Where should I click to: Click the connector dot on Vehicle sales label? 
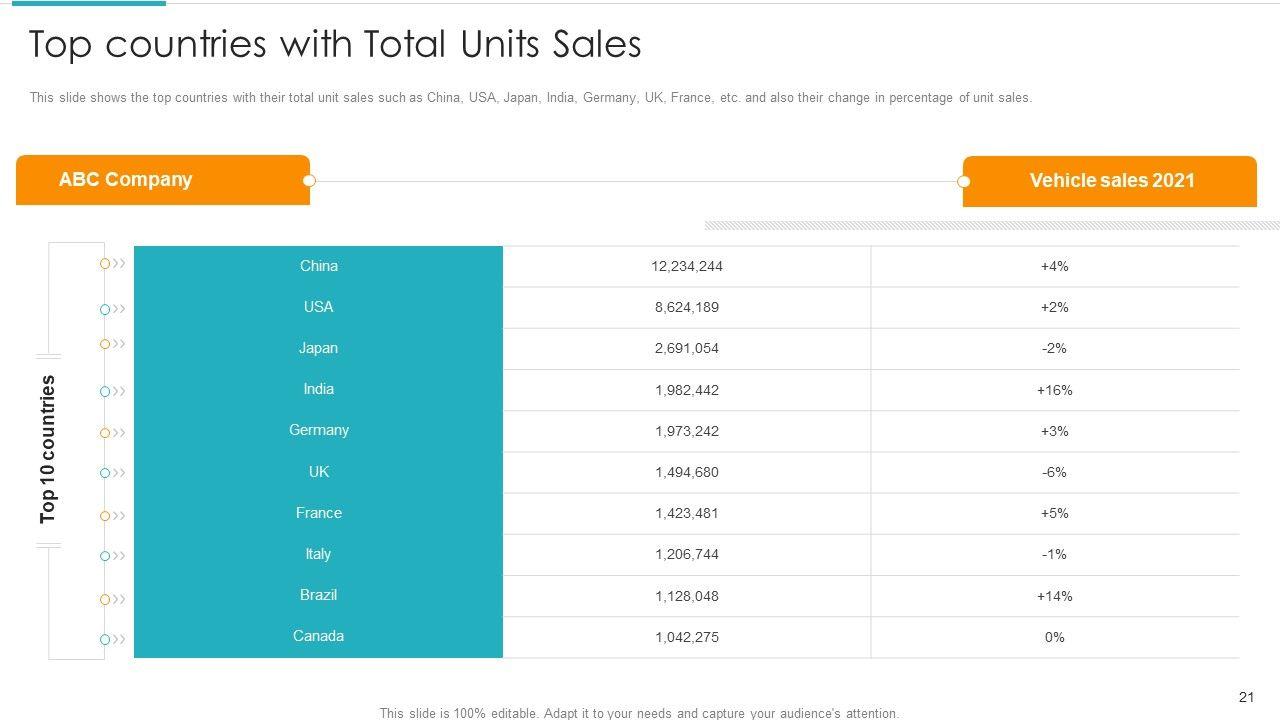[x=964, y=182]
